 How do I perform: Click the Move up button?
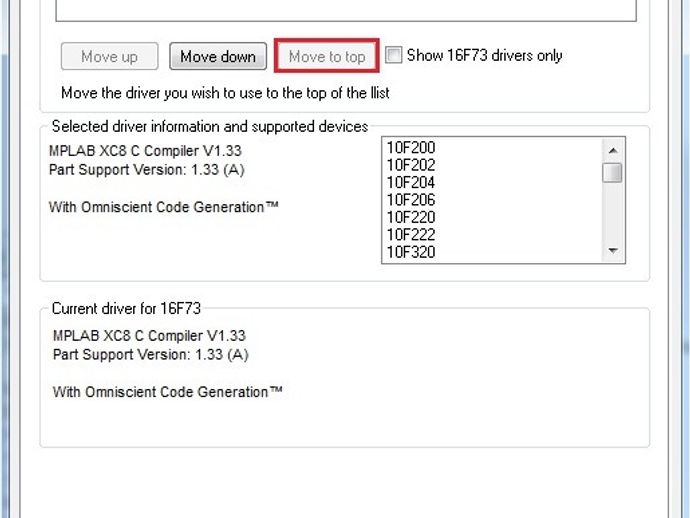tap(110, 56)
